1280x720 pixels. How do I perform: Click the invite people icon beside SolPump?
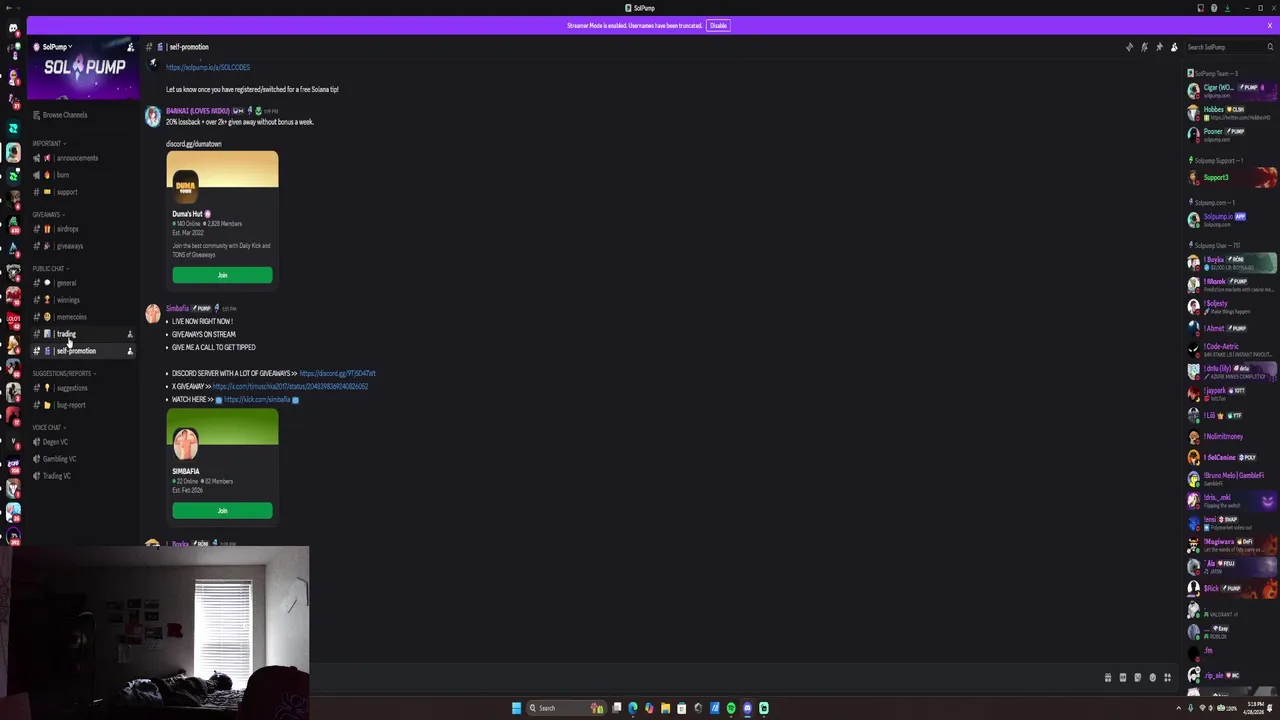(130, 47)
